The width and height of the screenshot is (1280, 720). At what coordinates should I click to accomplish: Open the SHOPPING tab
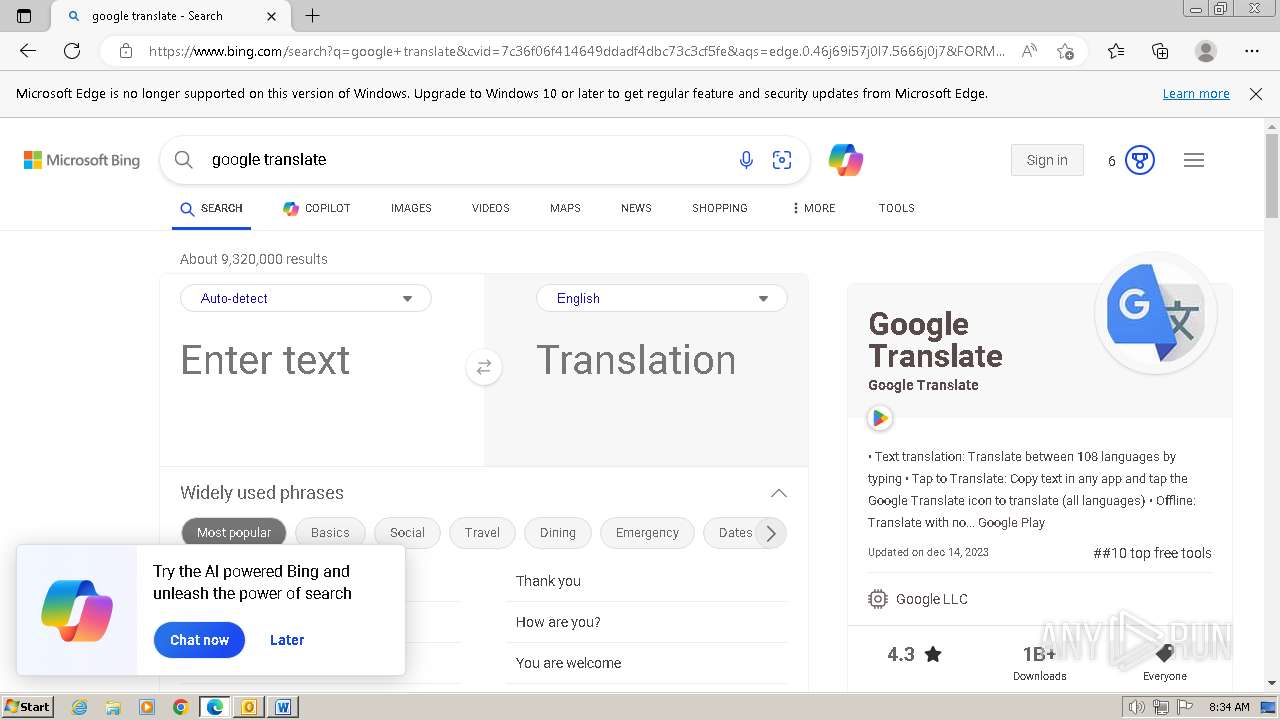720,208
